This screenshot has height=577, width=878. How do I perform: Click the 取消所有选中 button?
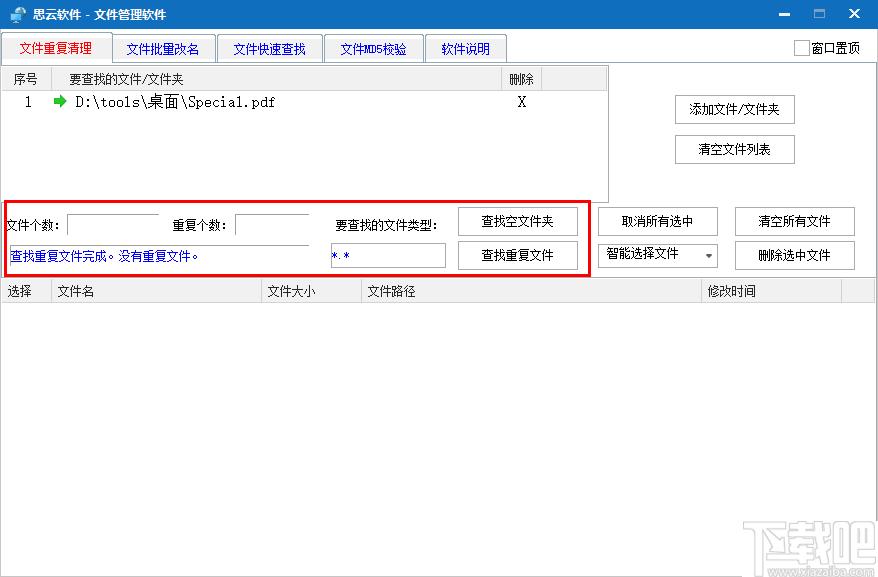[656, 222]
